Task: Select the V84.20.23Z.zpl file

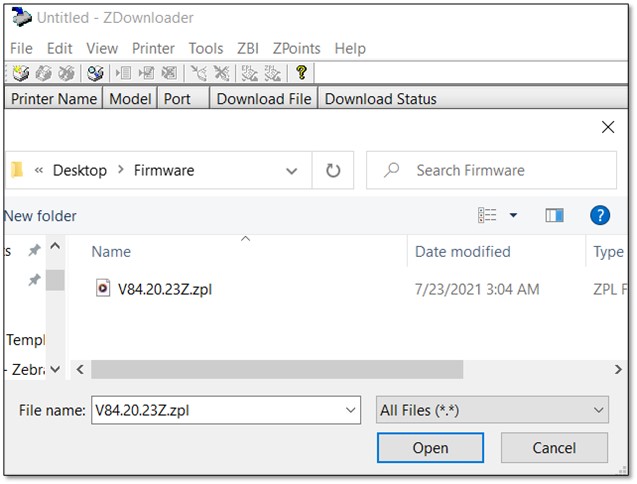Action: (x=165, y=289)
